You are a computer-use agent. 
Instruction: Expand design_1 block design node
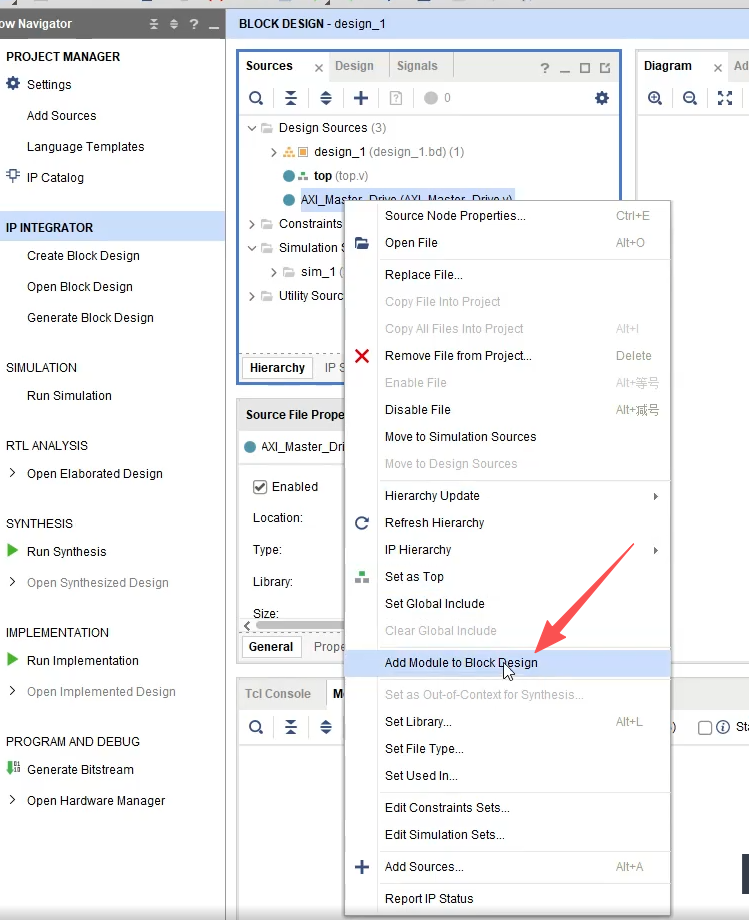click(273, 152)
